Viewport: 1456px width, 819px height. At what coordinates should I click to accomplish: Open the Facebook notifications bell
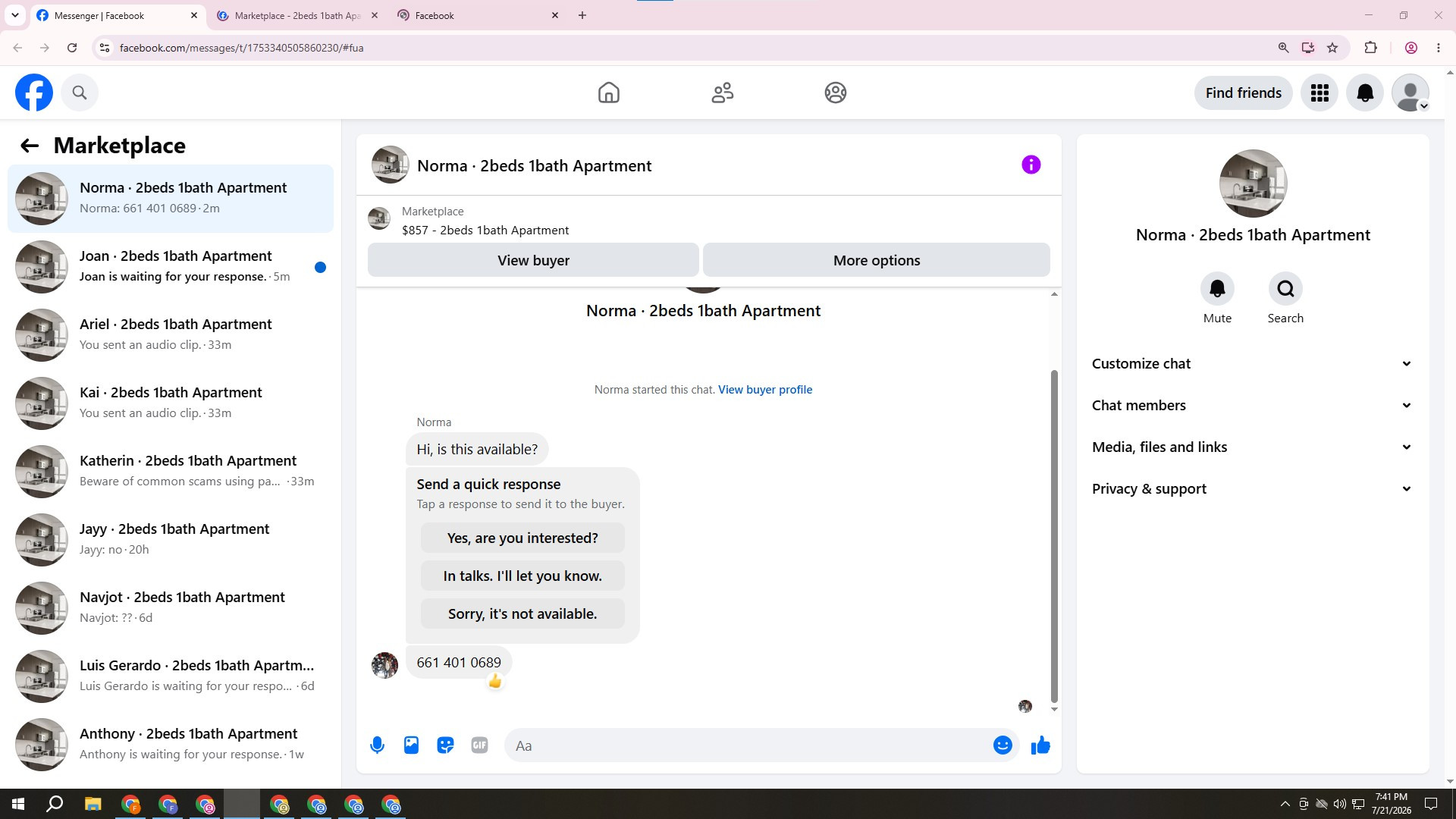(1365, 93)
